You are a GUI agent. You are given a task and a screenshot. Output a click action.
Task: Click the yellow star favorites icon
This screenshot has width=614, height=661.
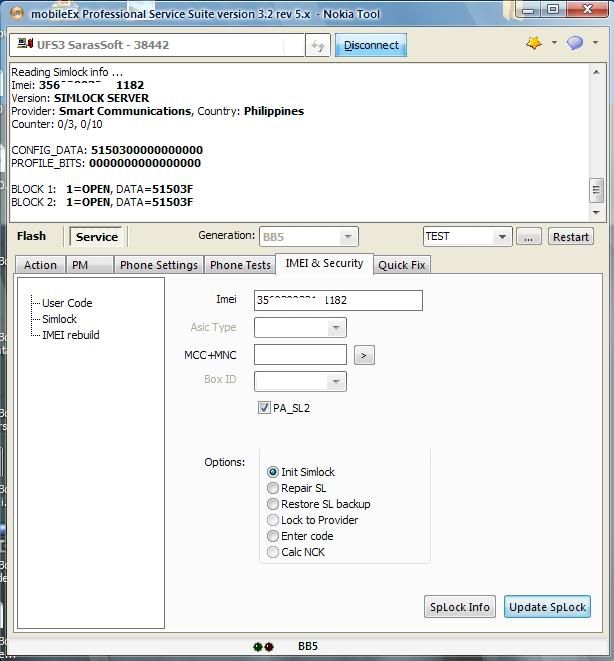(x=534, y=43)
